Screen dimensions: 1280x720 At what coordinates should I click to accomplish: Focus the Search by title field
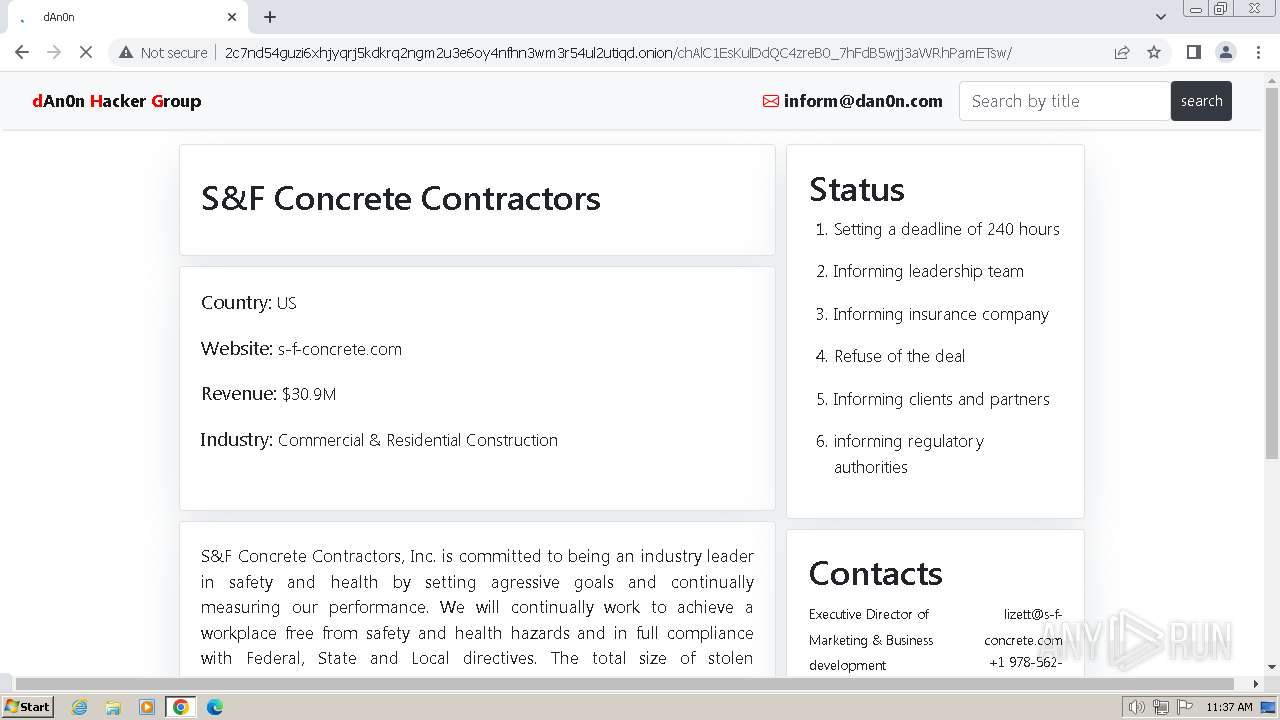coord(1065,101)
